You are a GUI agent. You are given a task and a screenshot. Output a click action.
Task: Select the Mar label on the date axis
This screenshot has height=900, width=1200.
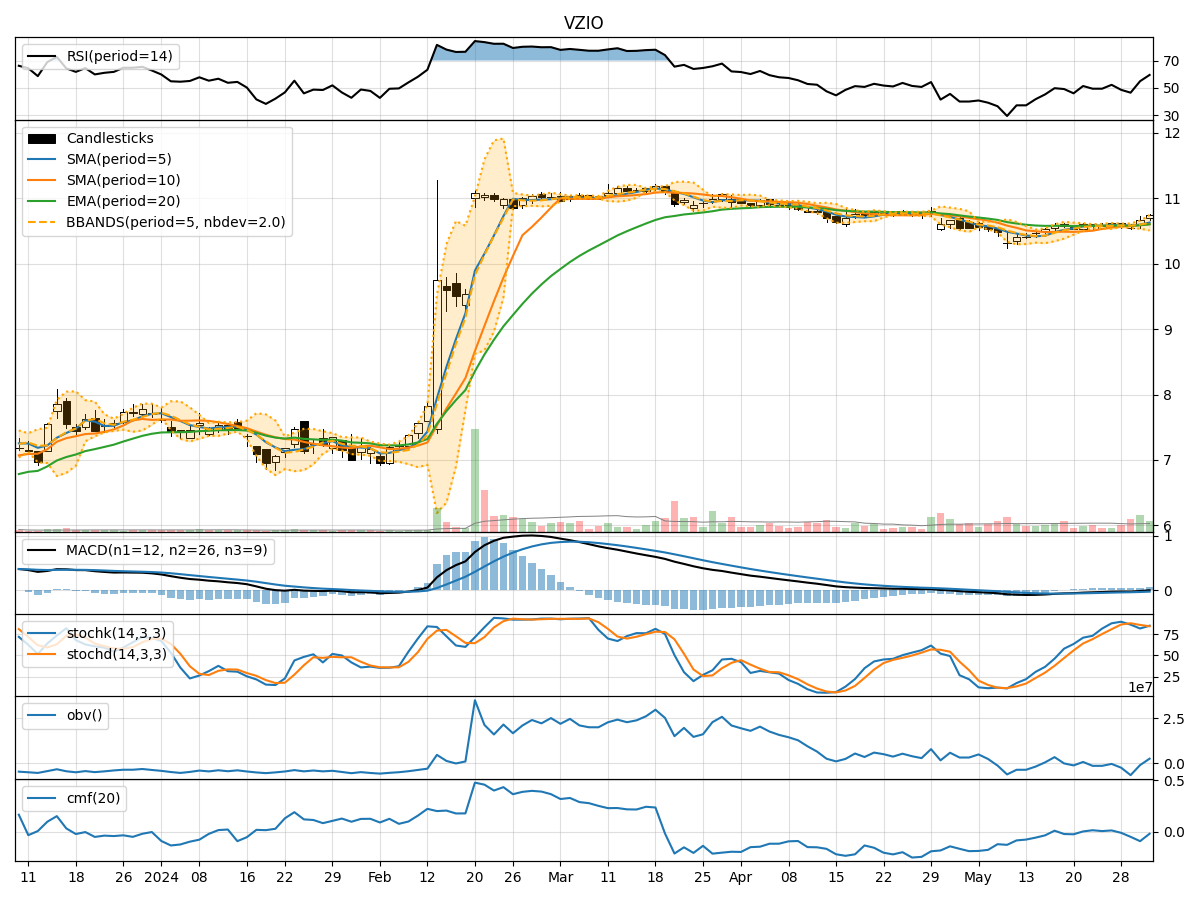point(561,878)
